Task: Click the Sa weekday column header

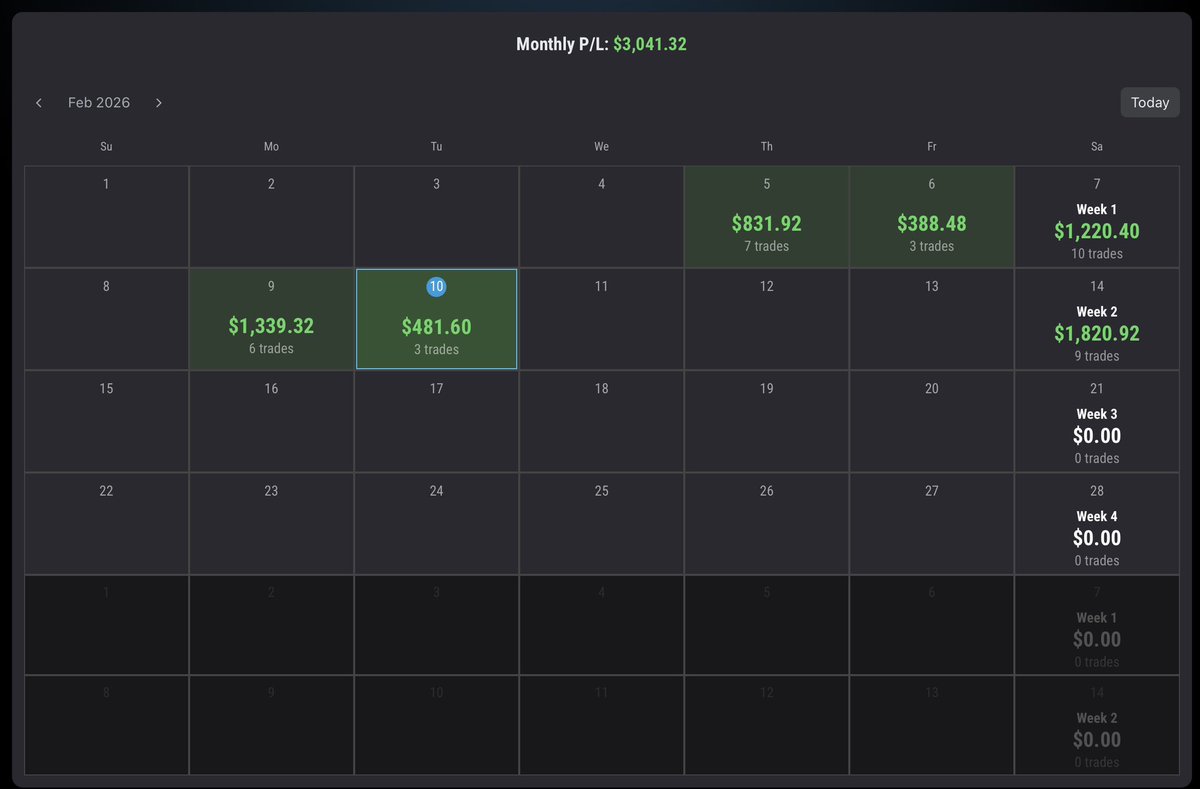Action: point(1097,147)
